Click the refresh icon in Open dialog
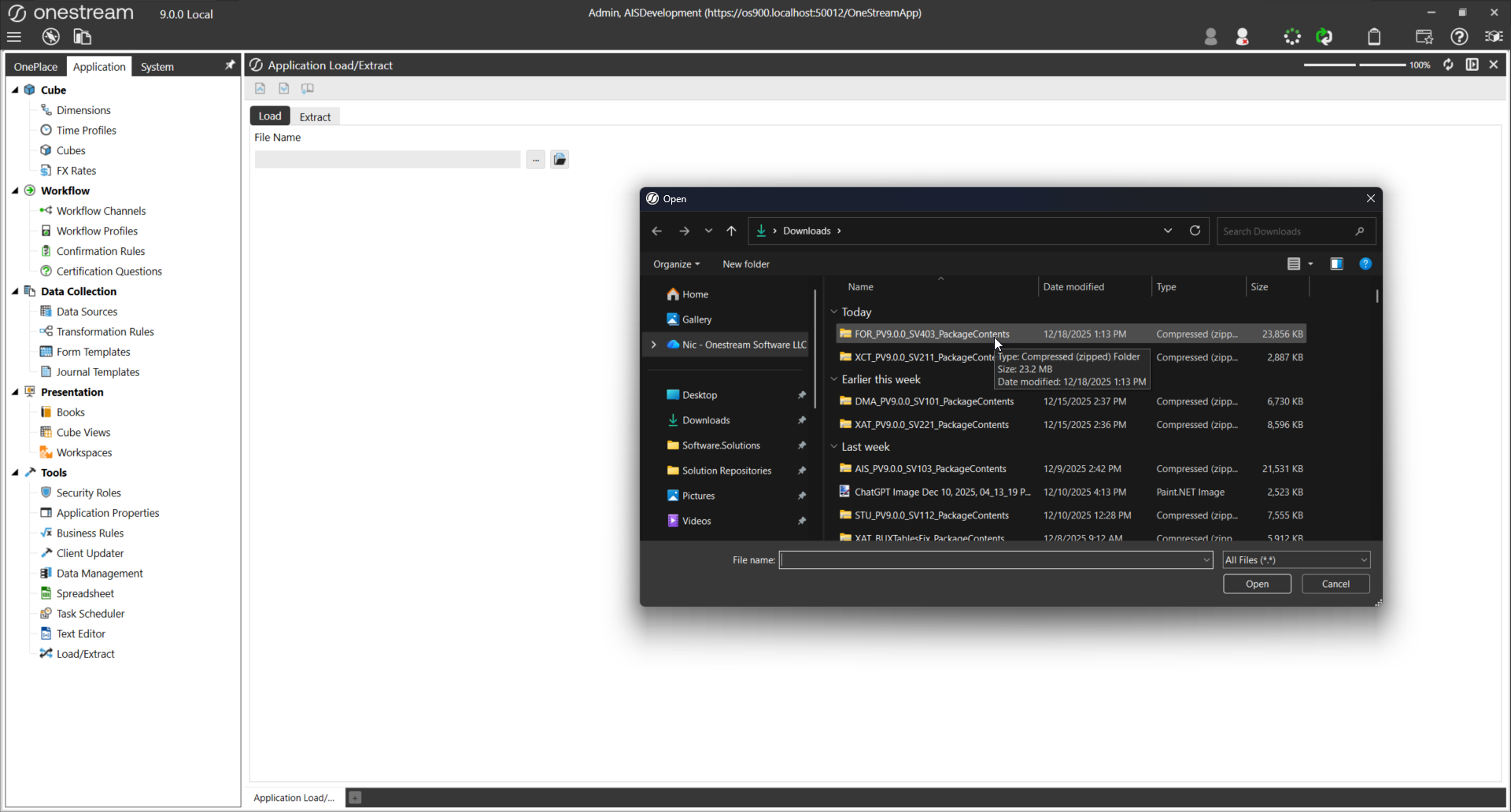The height and width of the screenshot is (812, 1511). [x=1195, y=231]
